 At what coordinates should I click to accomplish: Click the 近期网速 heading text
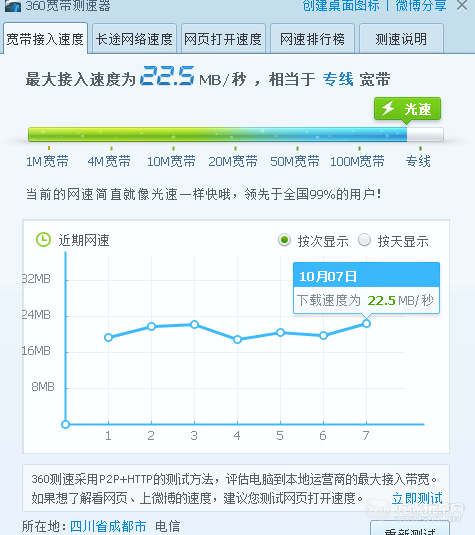tap(84, 240)
